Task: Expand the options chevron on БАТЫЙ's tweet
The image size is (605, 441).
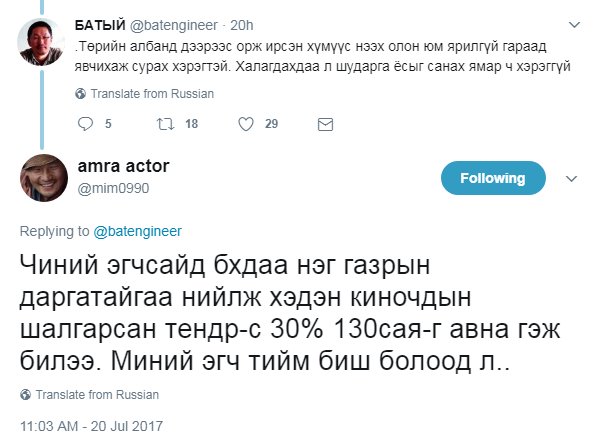Action: point(575,25)
